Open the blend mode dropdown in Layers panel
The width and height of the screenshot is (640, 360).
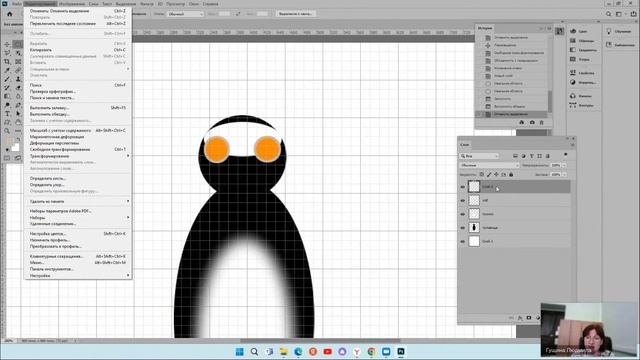click(x=489, y=165)
